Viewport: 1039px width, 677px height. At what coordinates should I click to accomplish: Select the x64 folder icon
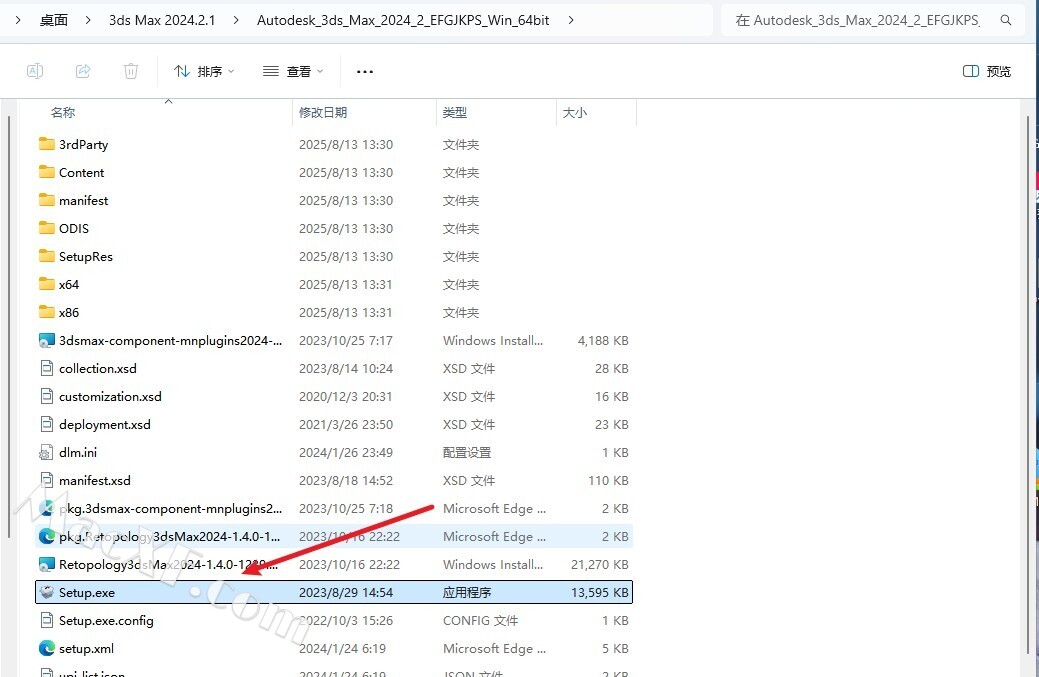point(46,284)
